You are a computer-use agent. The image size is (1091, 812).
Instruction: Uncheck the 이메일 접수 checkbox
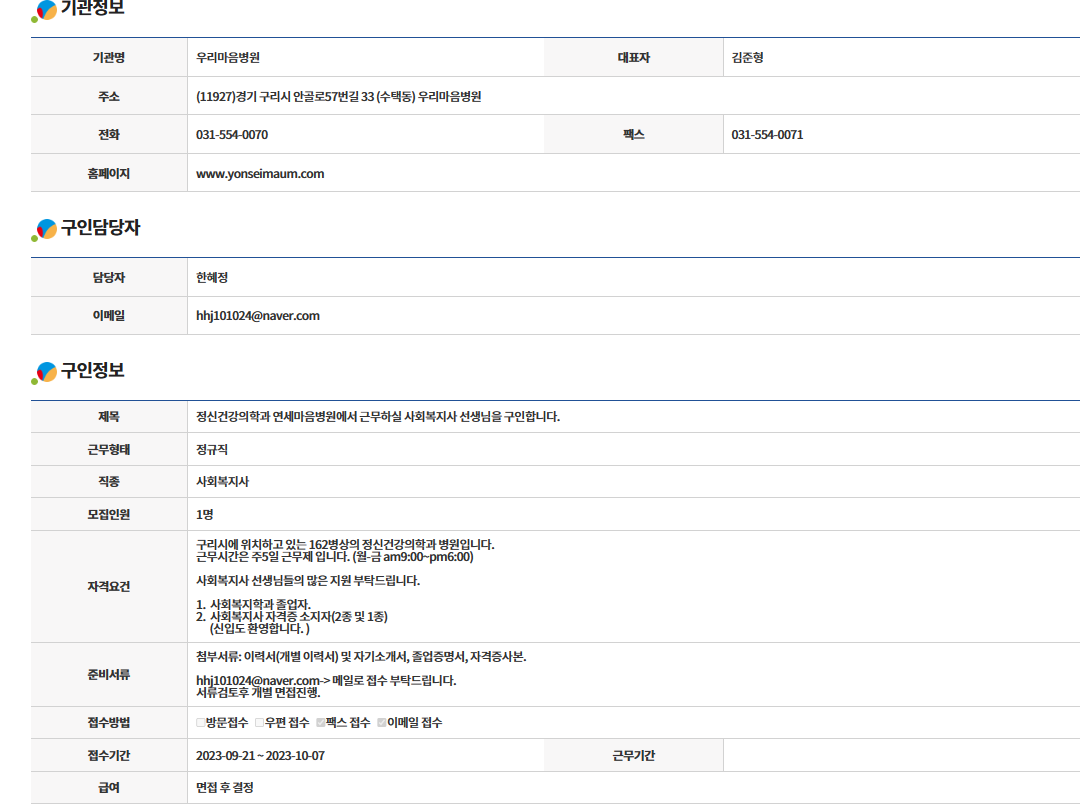(x=381, y=723)
